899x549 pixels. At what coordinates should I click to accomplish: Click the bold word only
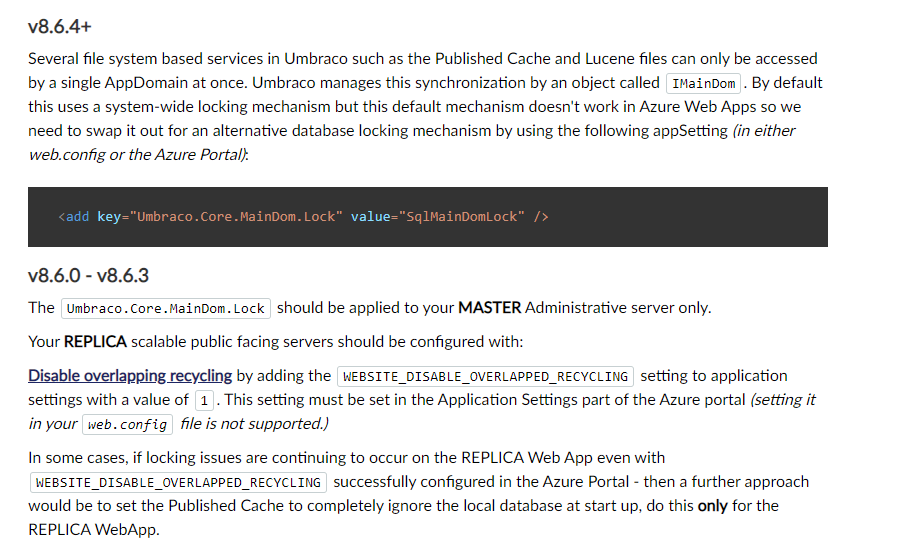[712, 506]
